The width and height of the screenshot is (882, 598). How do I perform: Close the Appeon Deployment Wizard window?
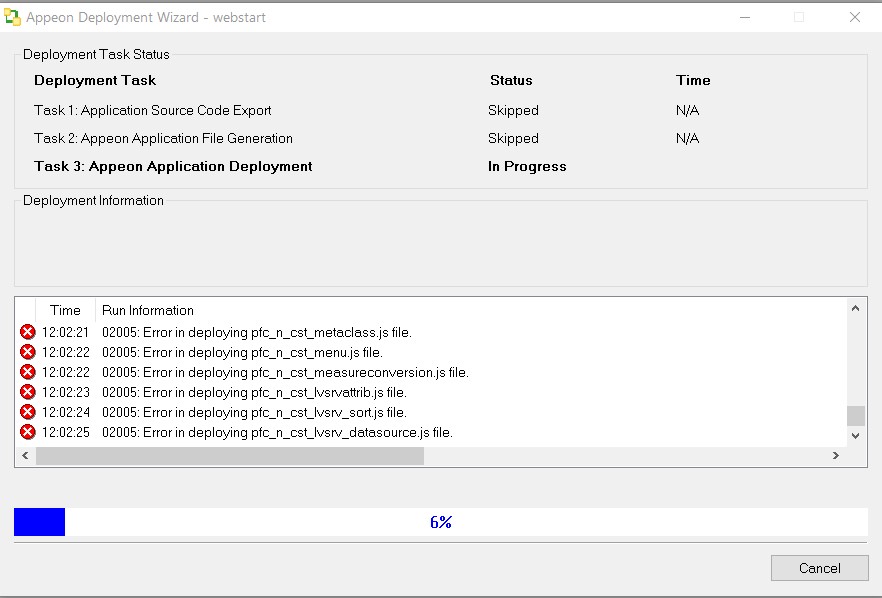(854, 17)
